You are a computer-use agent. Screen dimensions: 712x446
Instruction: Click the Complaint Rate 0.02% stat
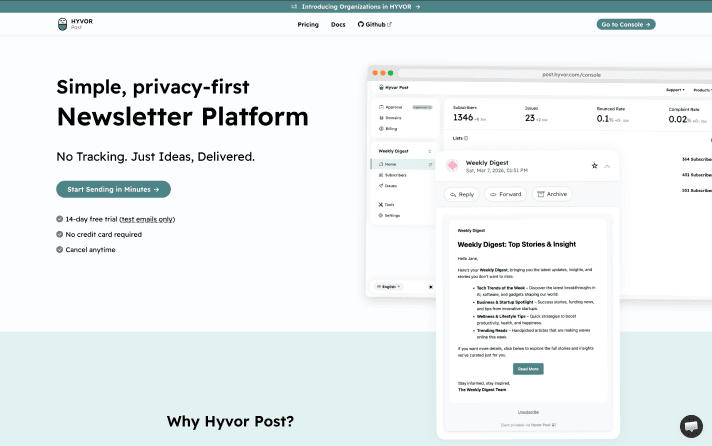click(x=687, y=116)
